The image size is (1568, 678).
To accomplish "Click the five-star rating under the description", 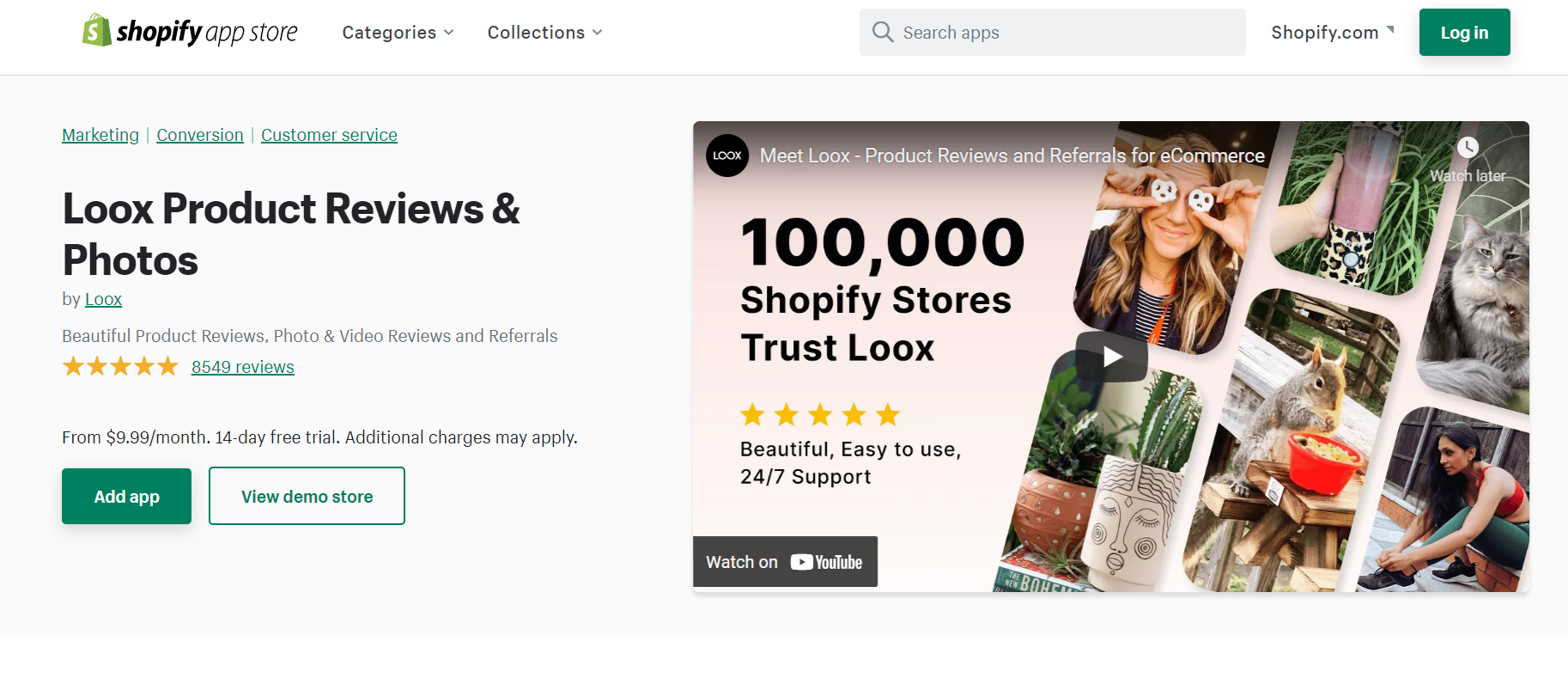I will coord(120,367).
